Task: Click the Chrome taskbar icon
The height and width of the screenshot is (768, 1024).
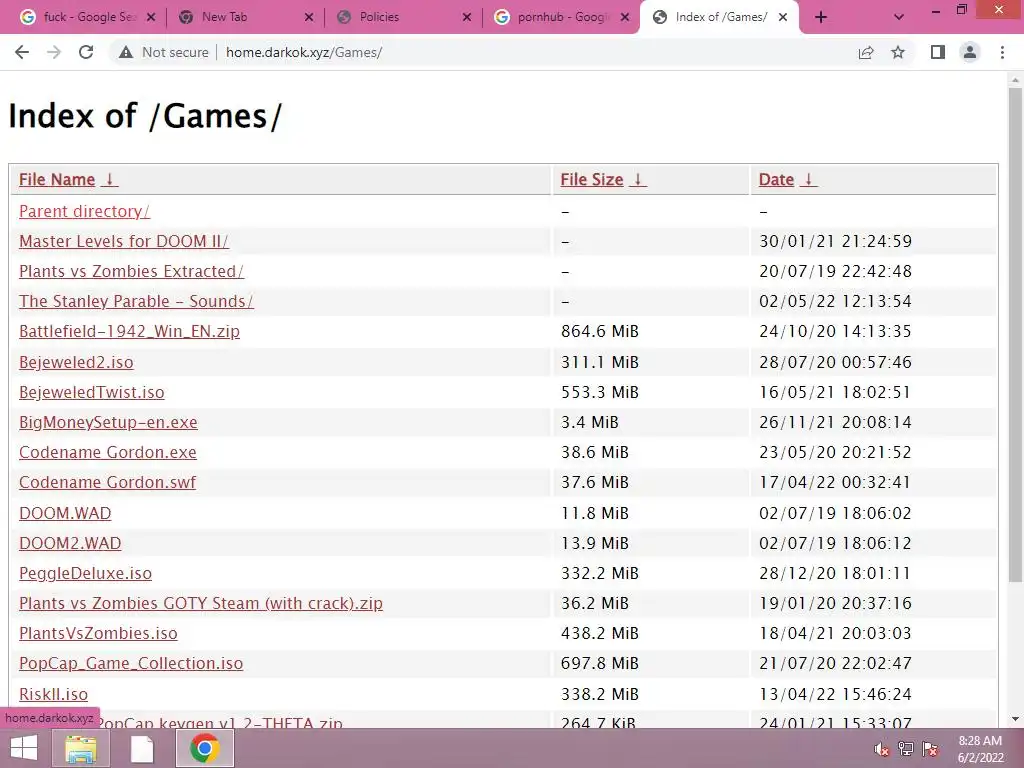Action: click(x=204, y=748)
